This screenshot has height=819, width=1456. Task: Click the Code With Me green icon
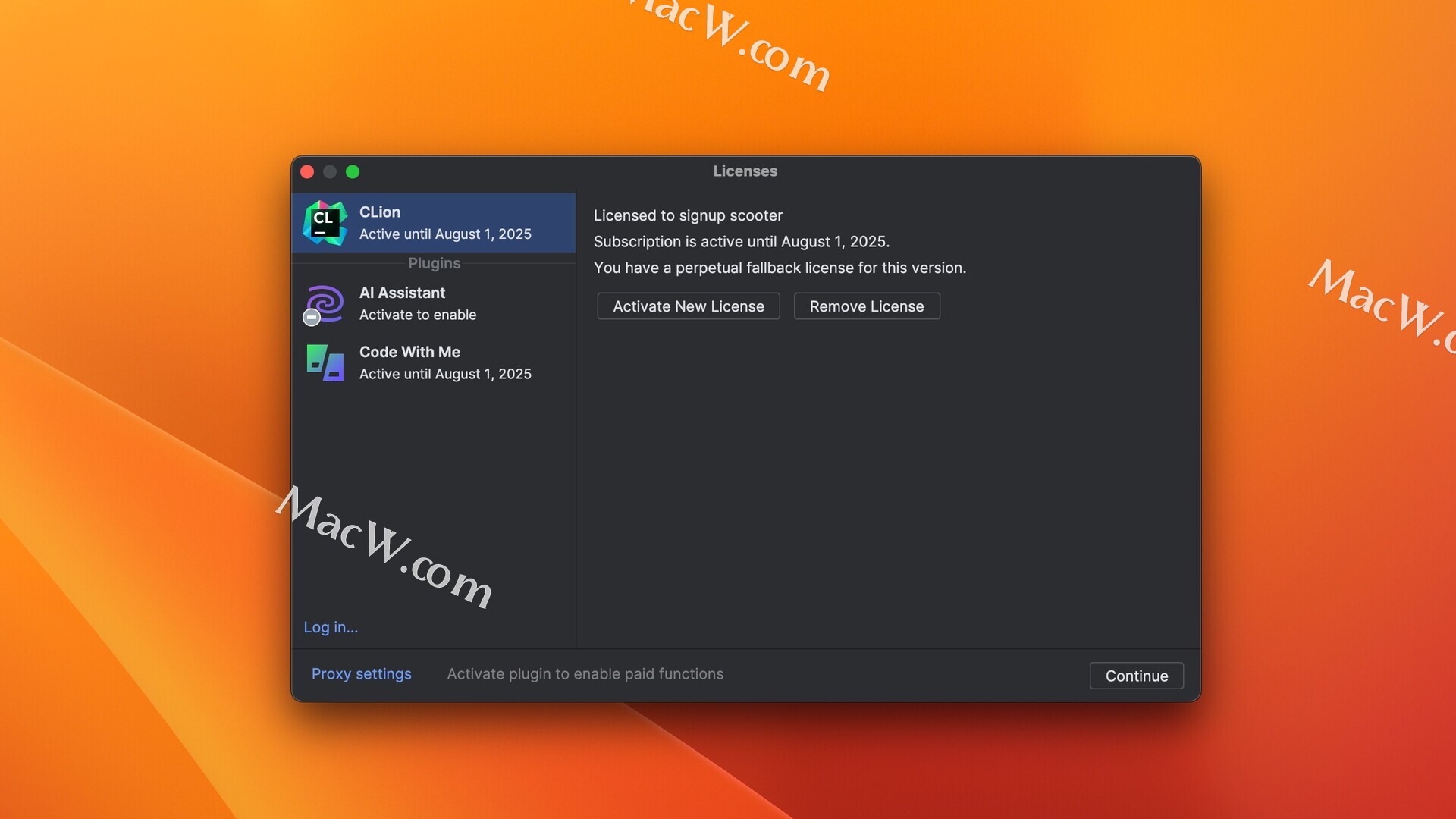coord(326,362)
